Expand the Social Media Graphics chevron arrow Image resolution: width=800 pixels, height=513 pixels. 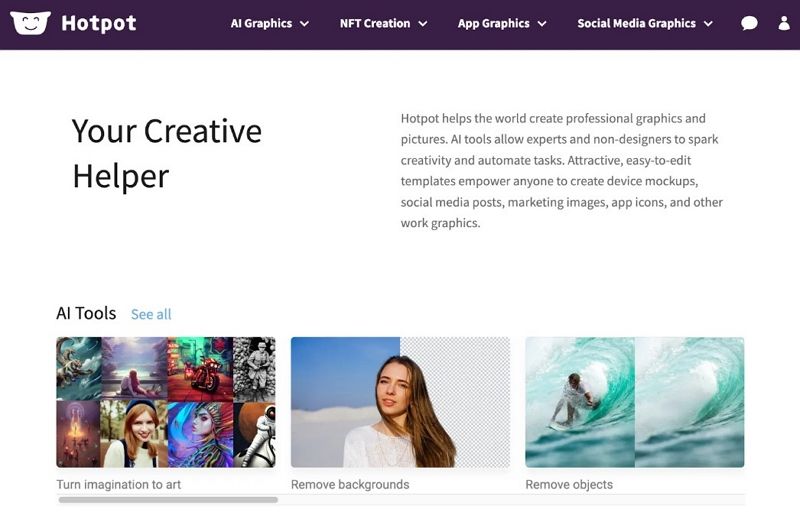tap(708, 24)
